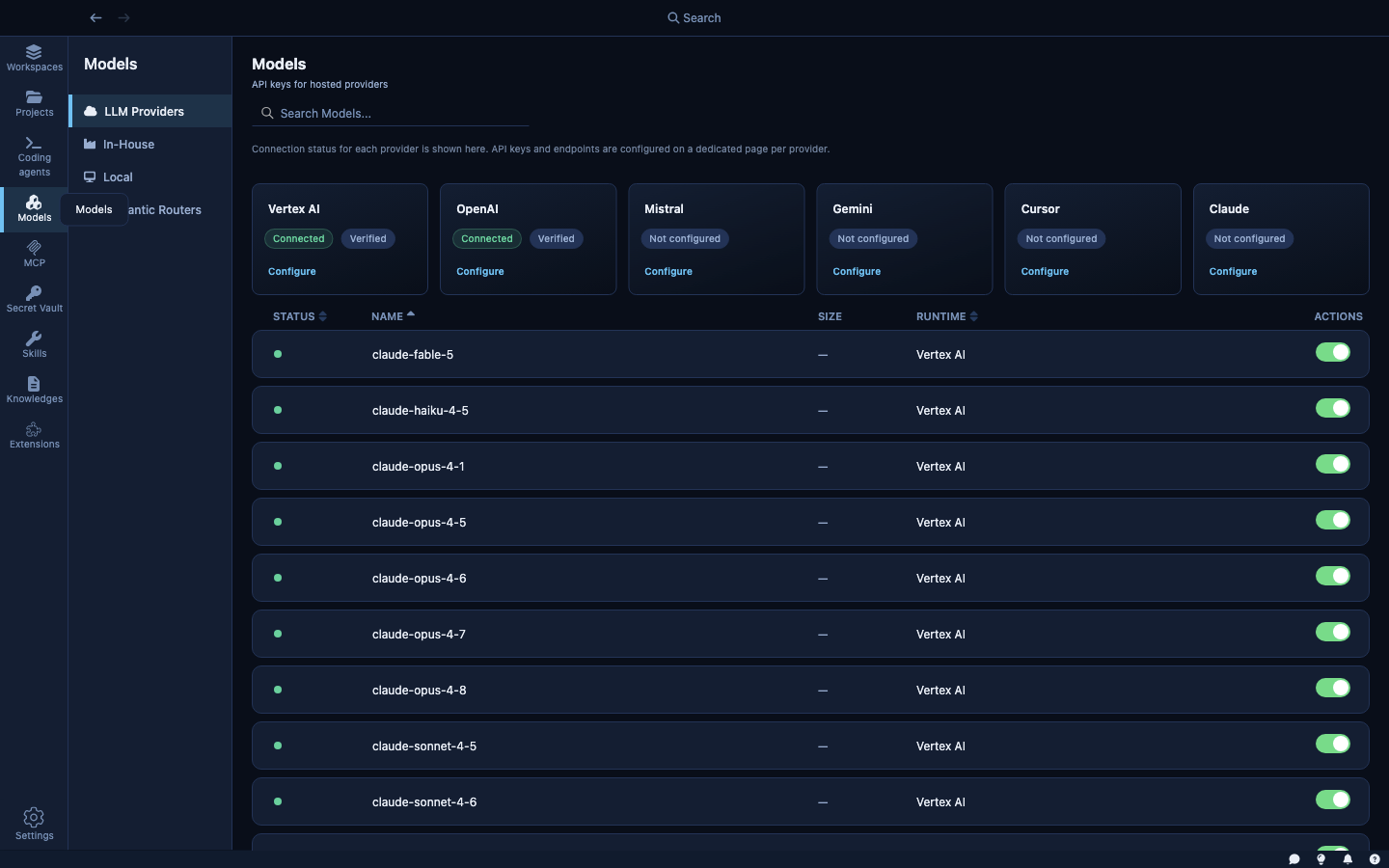Switch off the claude-opus-4-1 toggle
1389x868 pixels.
(x=1333, y=465)
